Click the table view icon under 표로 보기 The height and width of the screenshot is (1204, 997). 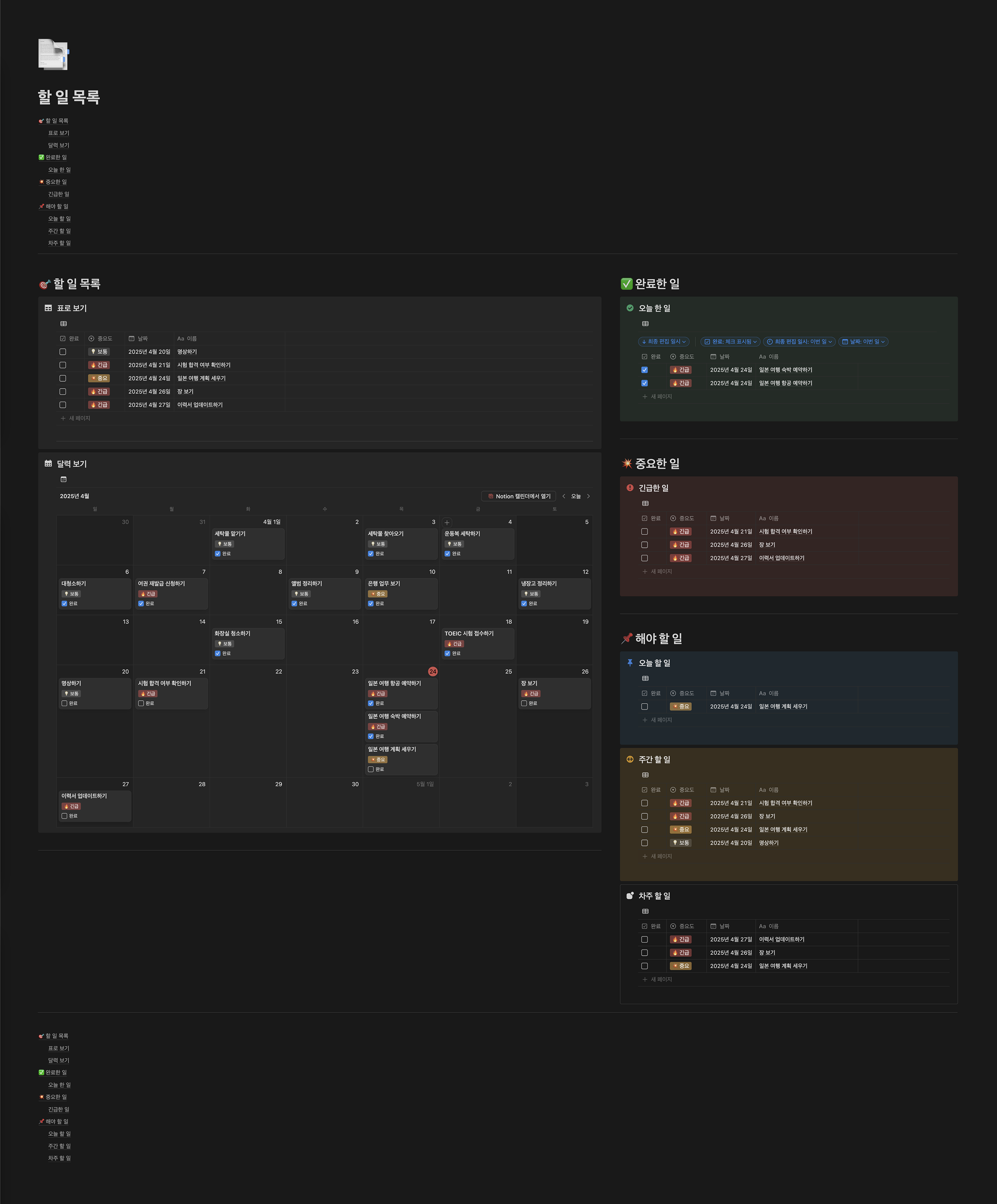[64, 323]
